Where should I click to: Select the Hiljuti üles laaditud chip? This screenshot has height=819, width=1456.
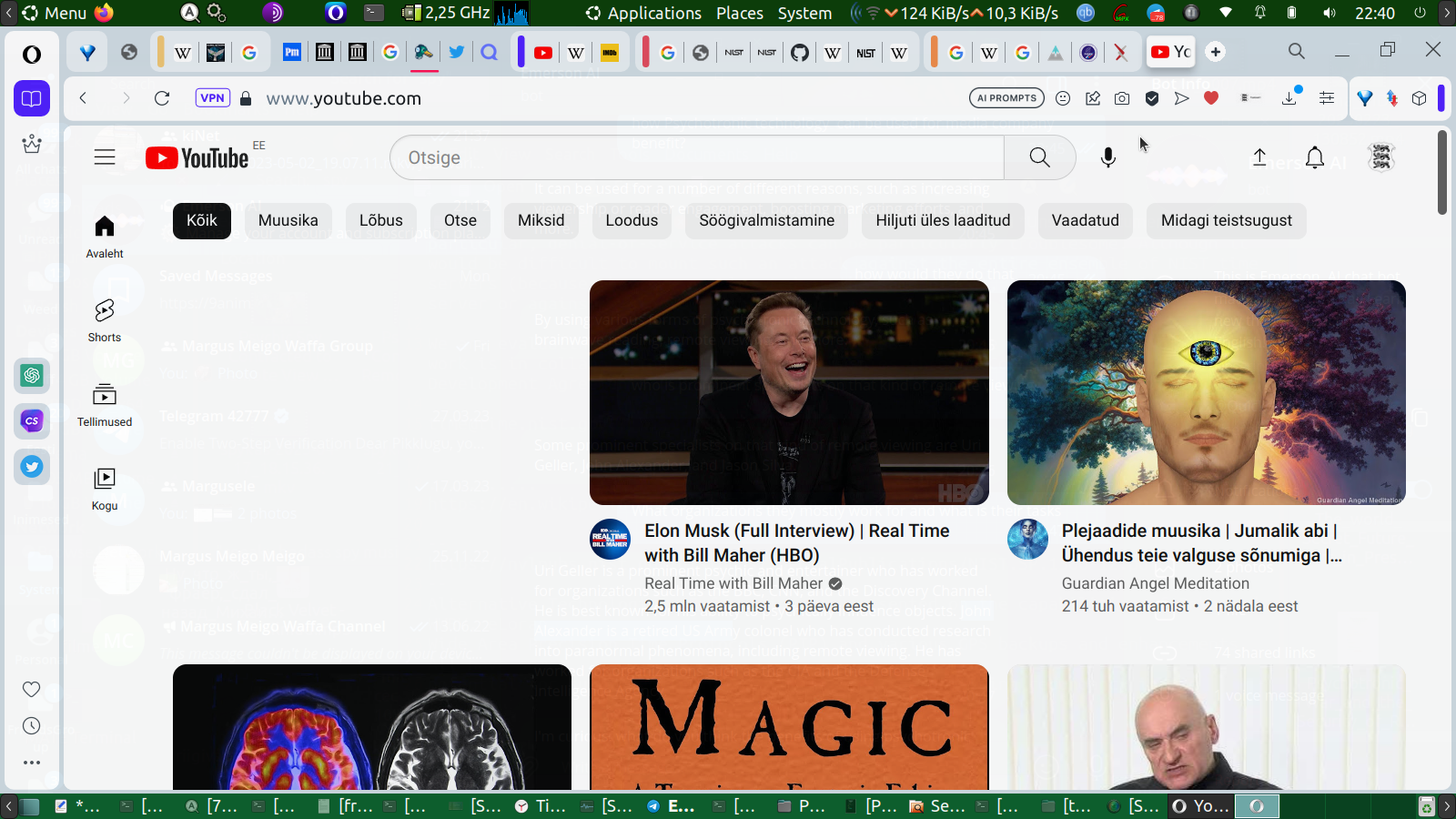(942, 220)
